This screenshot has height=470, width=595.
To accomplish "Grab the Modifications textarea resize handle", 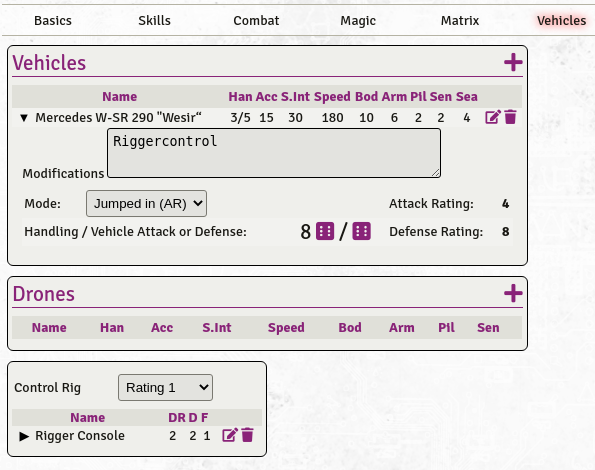I will (436, 173).
